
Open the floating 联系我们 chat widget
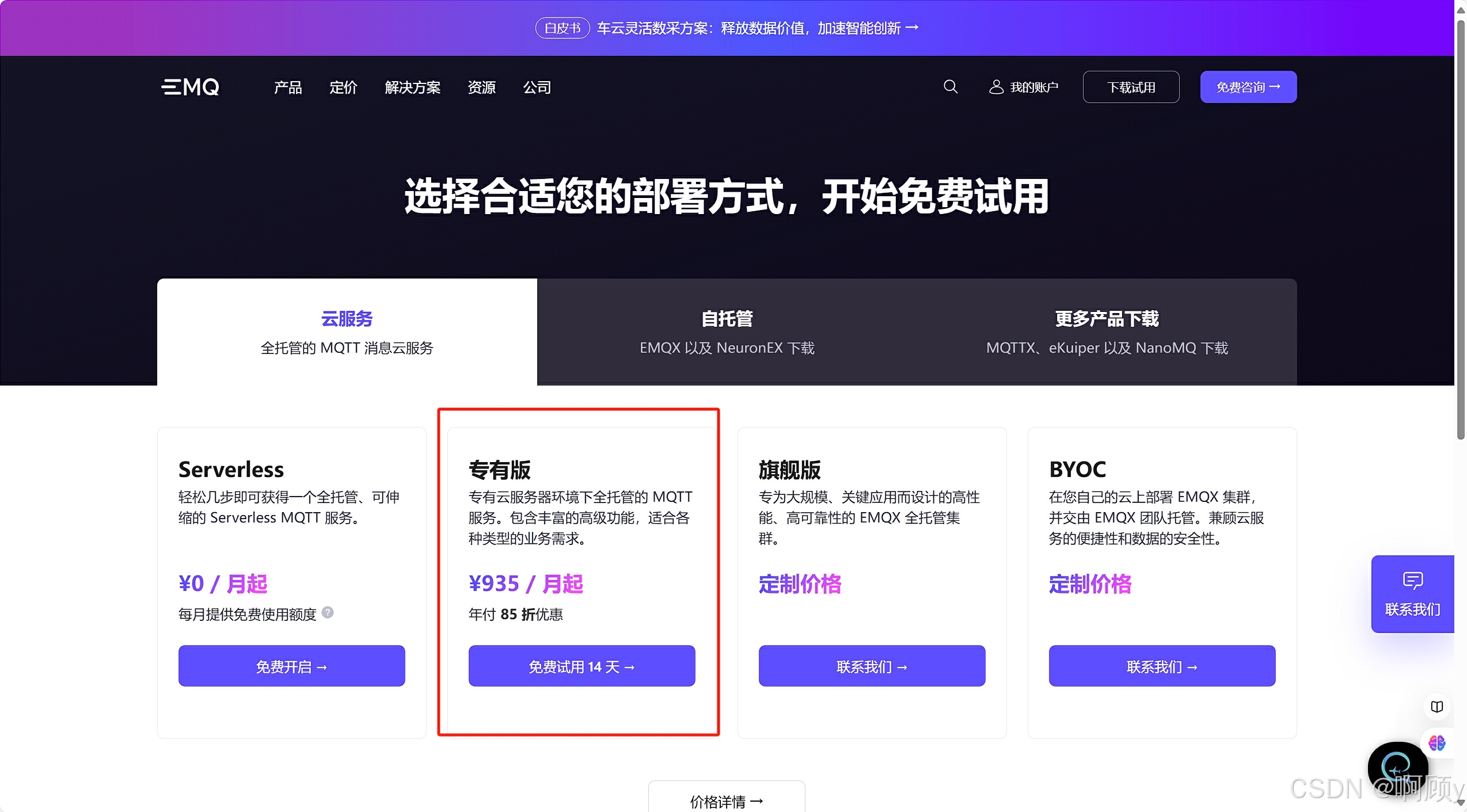coord(1412,594)
